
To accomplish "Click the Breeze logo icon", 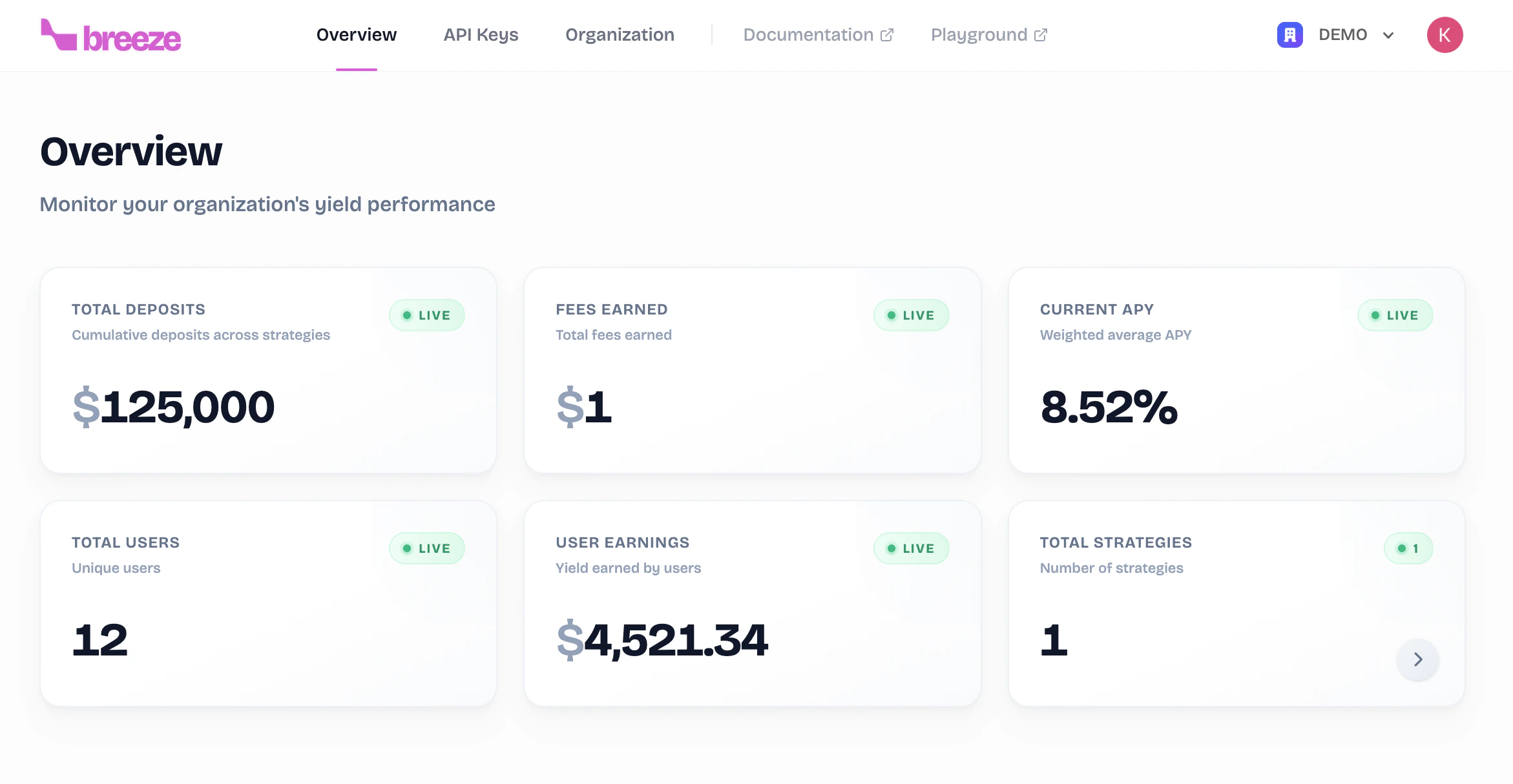I will coord(58,35).
